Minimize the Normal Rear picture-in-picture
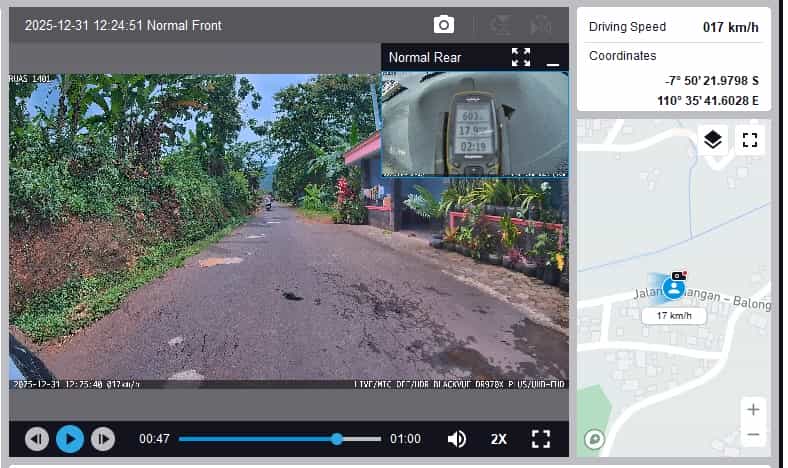 553,60
